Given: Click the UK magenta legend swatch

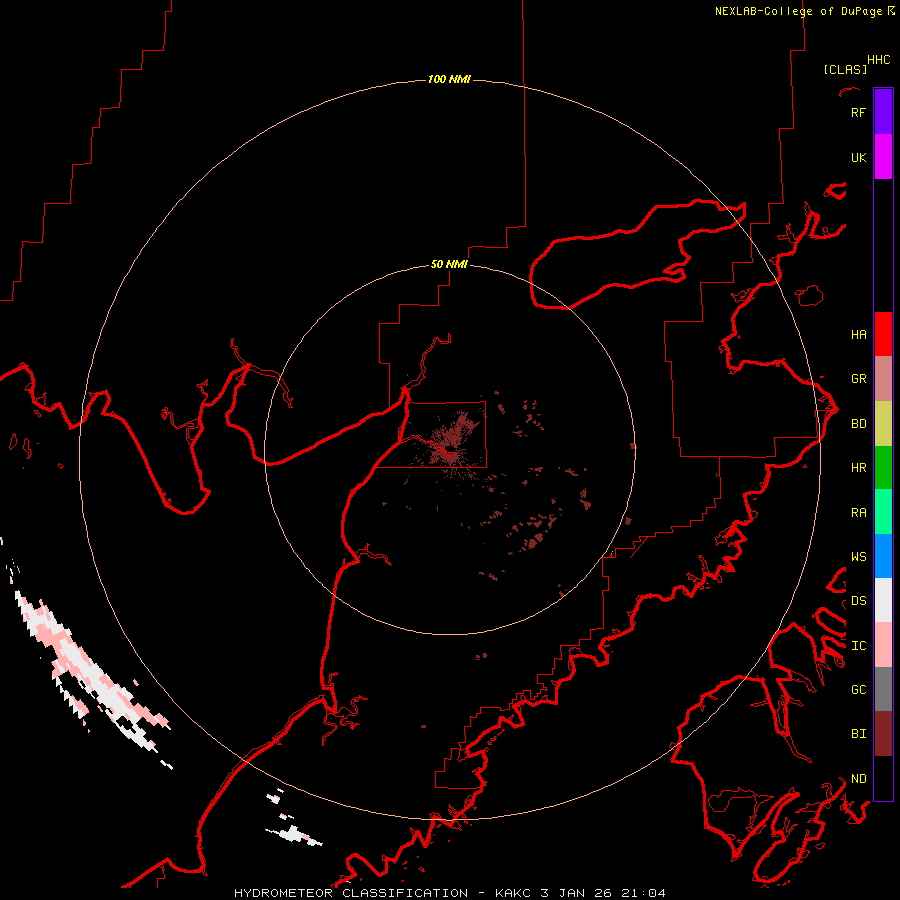Looking at the screenshot, I should pyautogui.click(x=883, y=157).
